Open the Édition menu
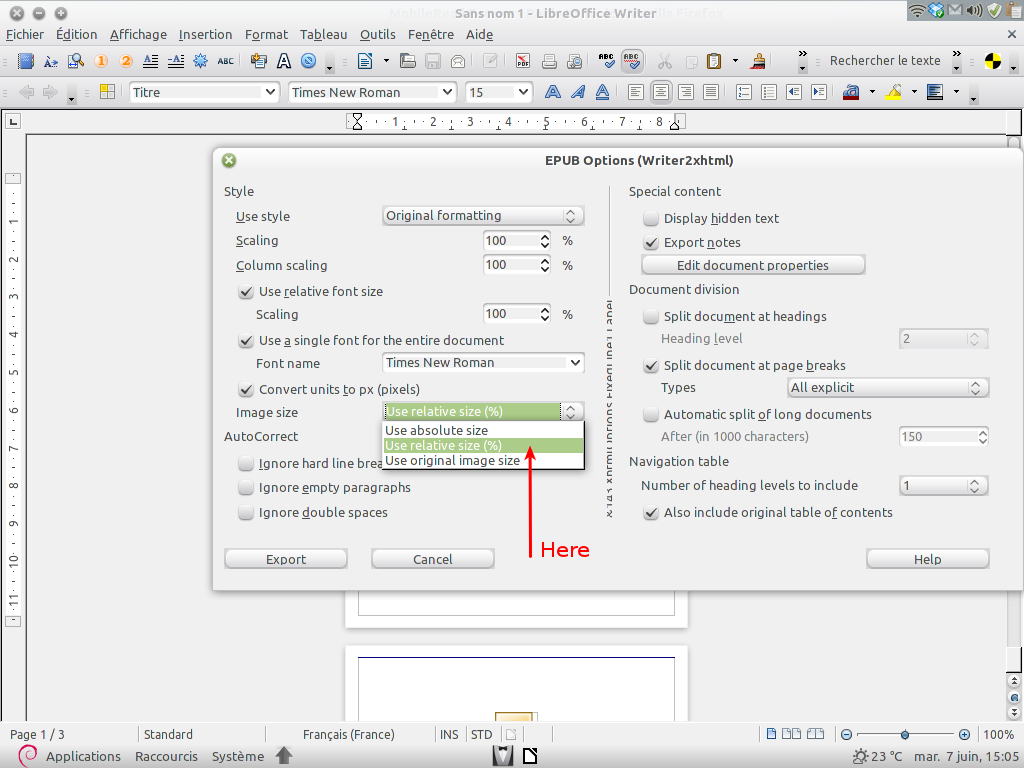Viewport: 1024px width, 768px height. click(76, 35)
